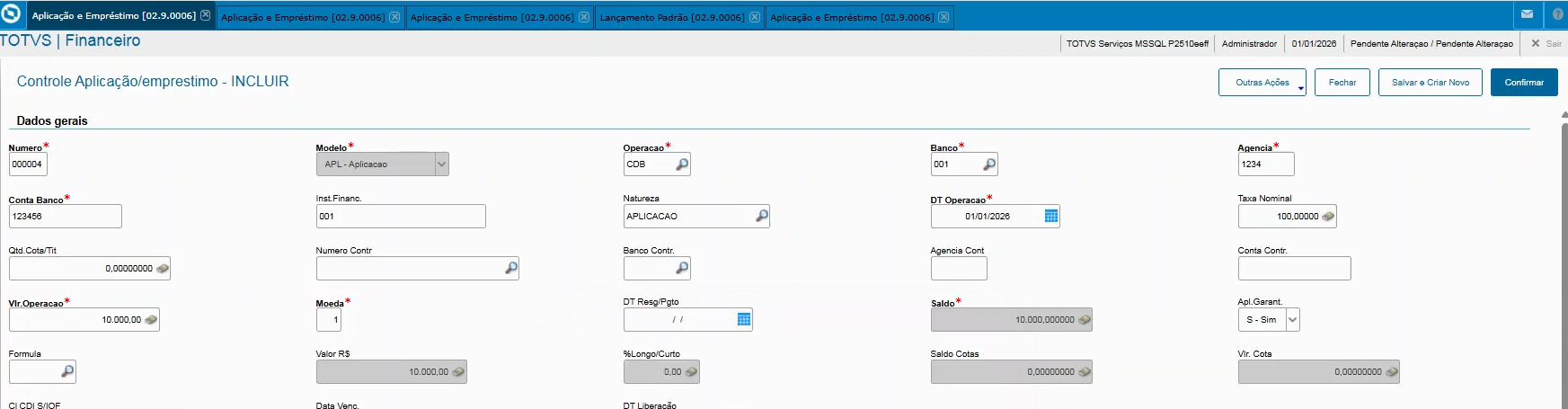Click the Confirmar button
The image size is (1568, 409).
click(1524, 83)
